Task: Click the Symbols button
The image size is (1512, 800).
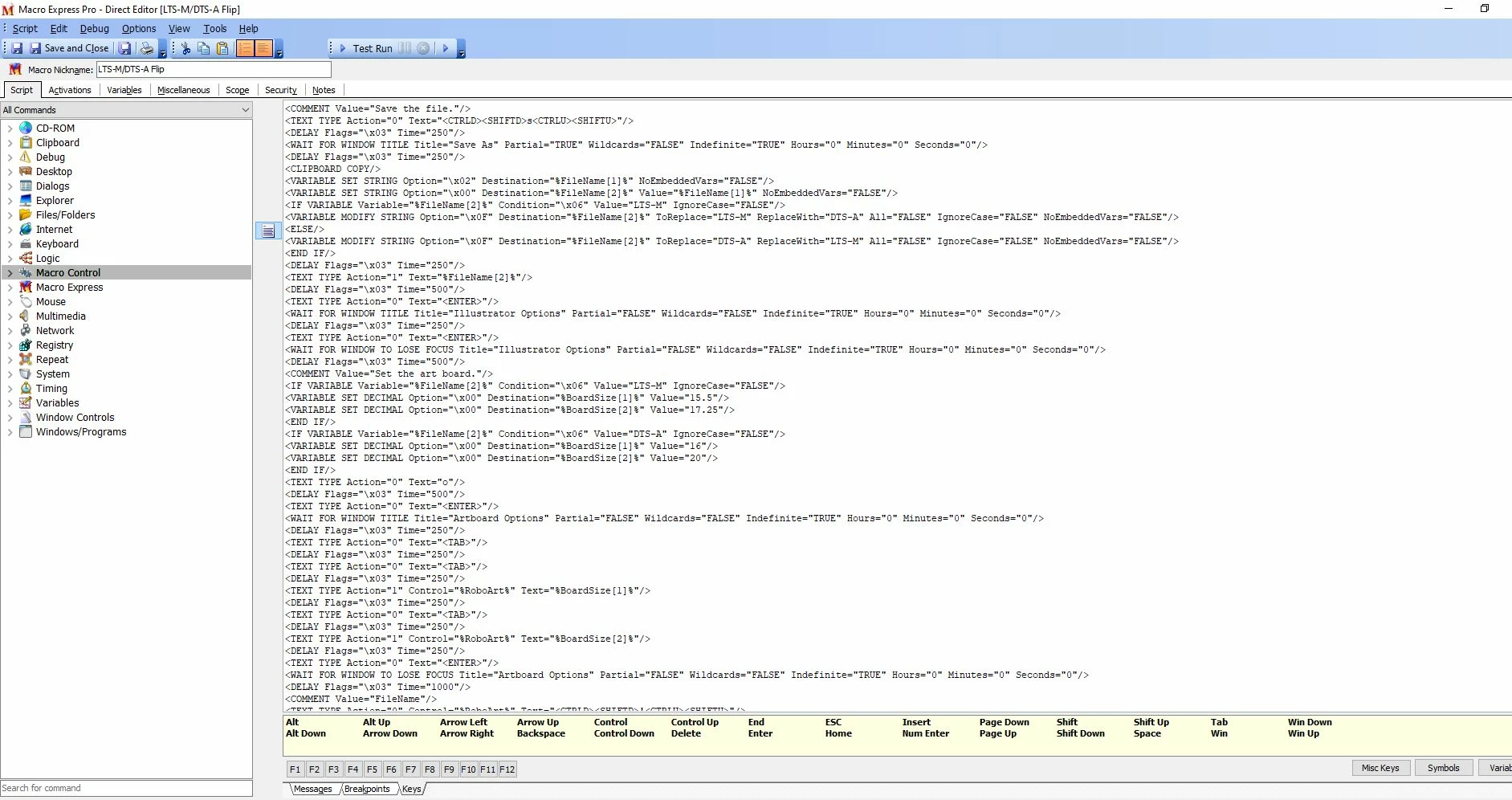Action: (1444, 768)
